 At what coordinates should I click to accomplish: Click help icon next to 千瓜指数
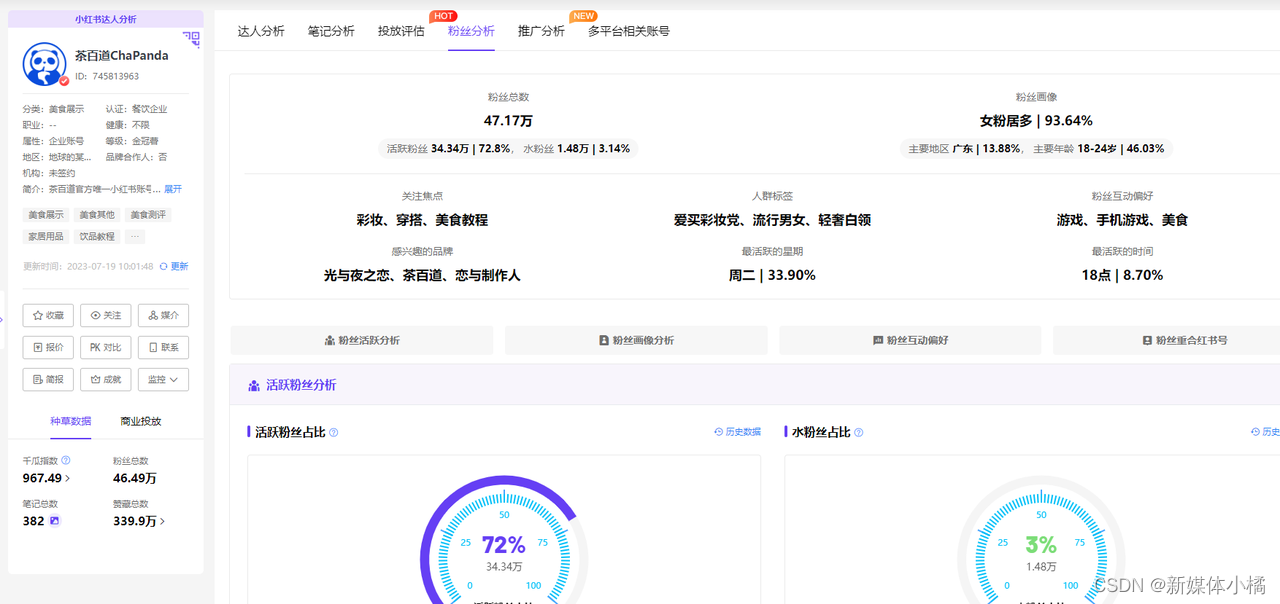[66, 460]
